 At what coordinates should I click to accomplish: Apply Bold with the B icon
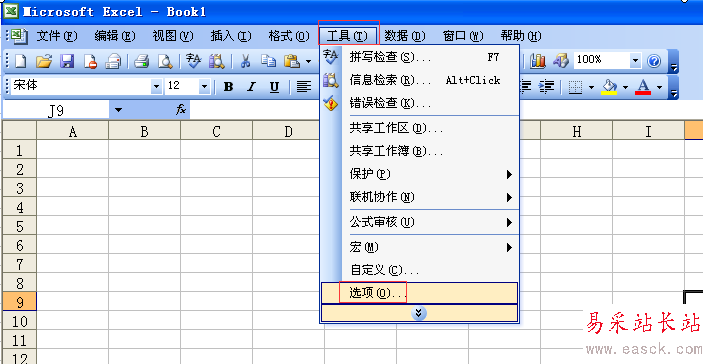(x=228, y=87)
